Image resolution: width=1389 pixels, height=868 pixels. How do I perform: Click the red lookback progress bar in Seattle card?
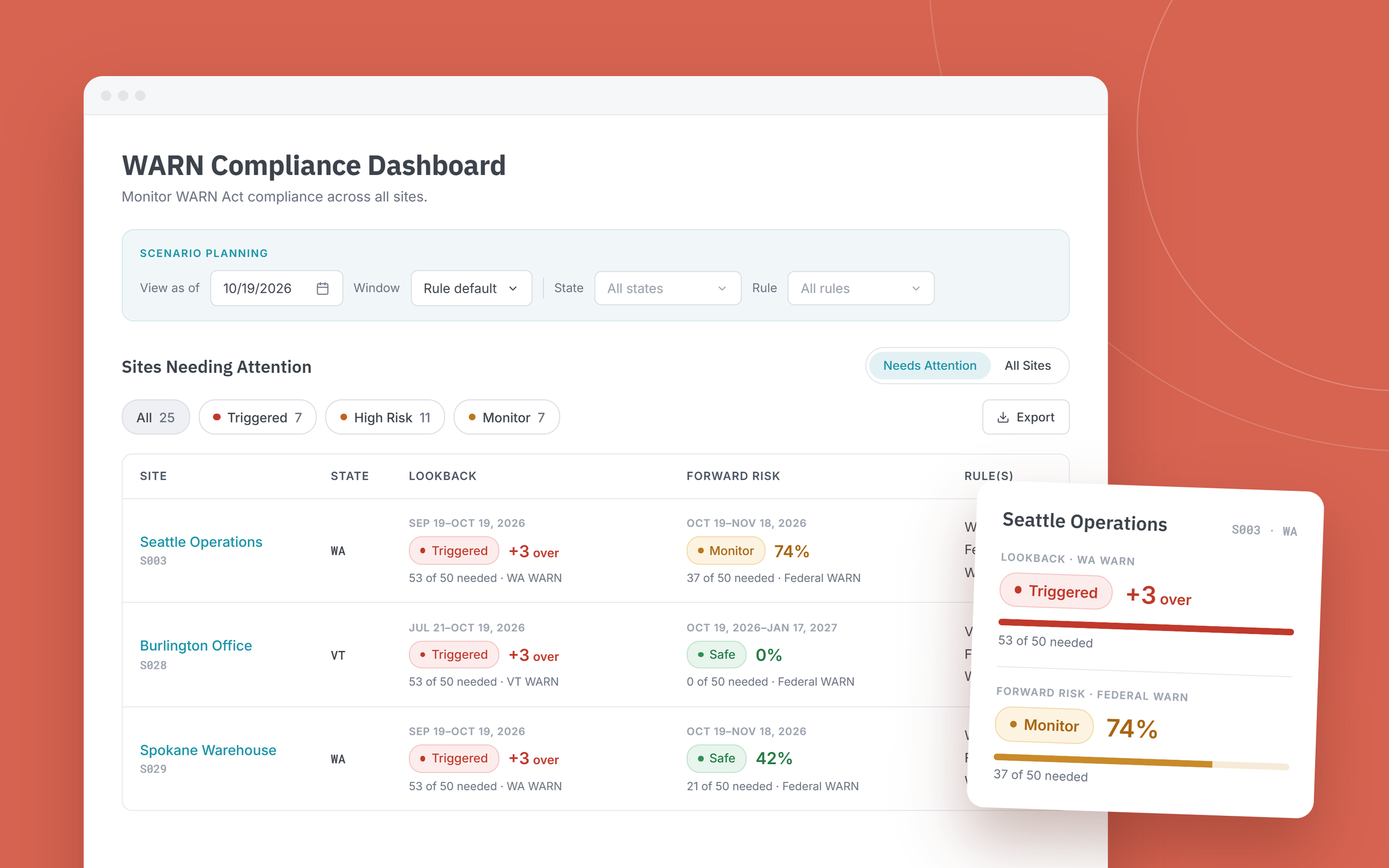point(1146,626)
